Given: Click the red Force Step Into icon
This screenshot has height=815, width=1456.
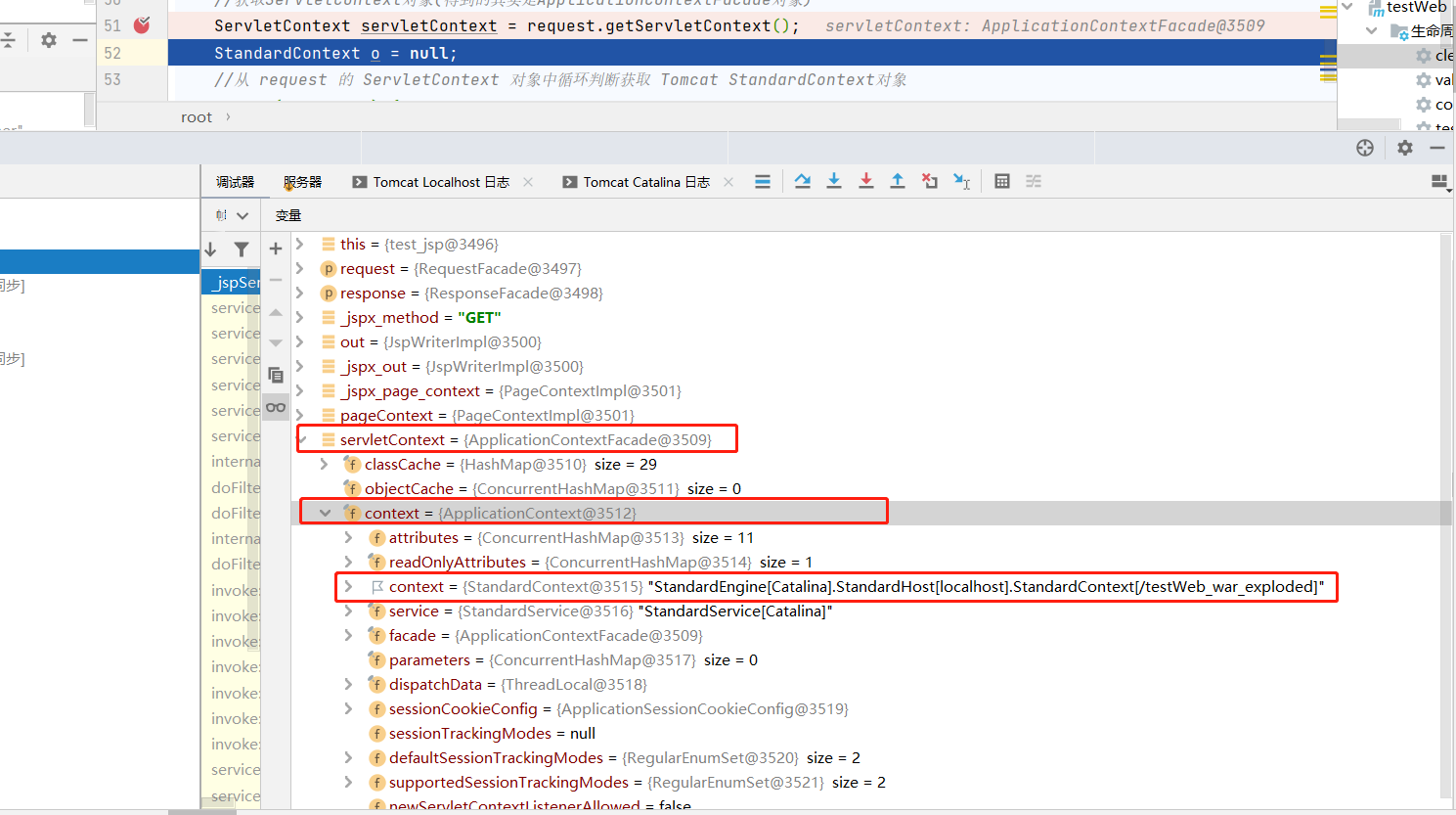Looking at the screenshot, I should point(866,181).
